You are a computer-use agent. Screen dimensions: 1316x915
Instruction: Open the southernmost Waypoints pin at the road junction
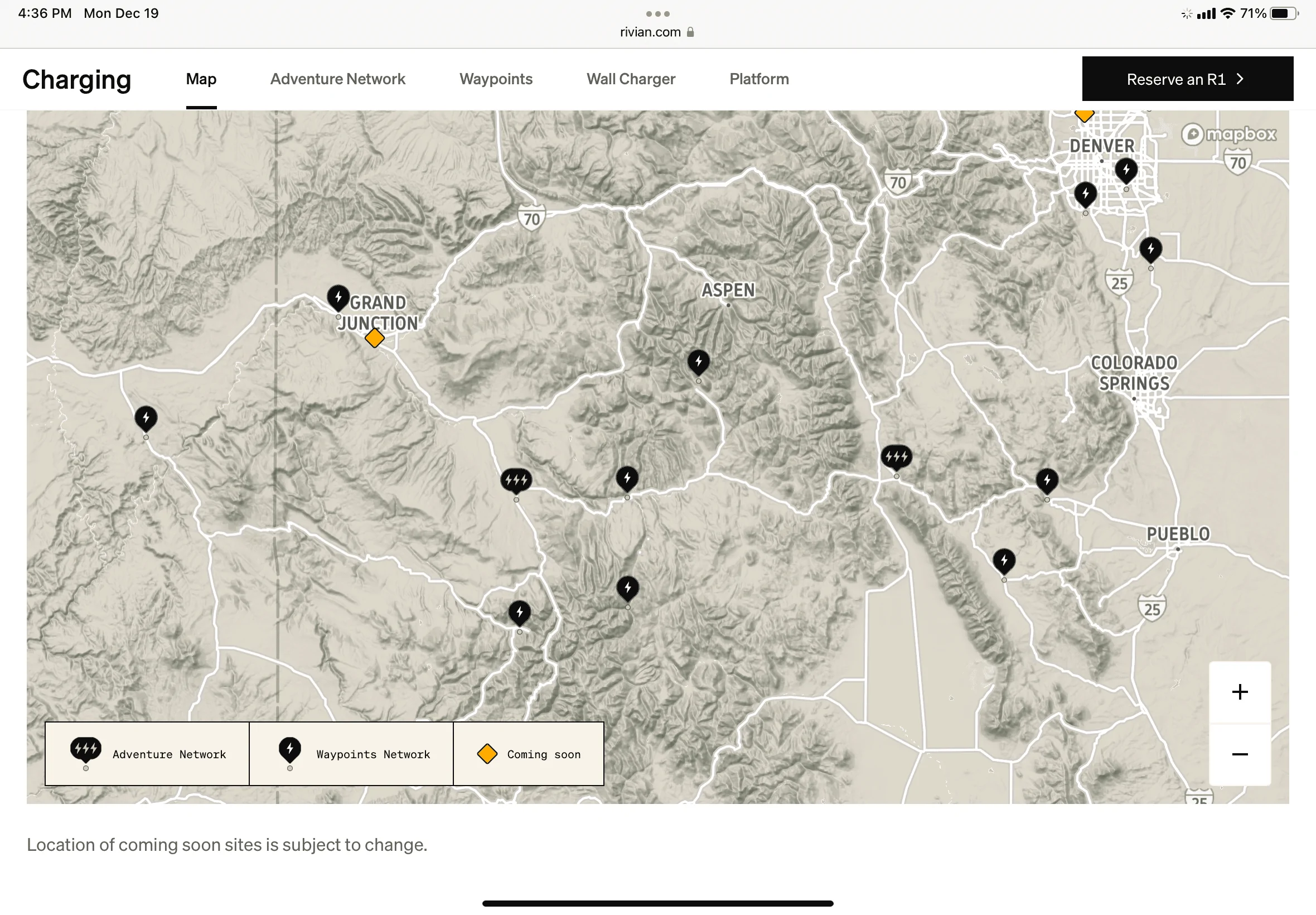520,613
